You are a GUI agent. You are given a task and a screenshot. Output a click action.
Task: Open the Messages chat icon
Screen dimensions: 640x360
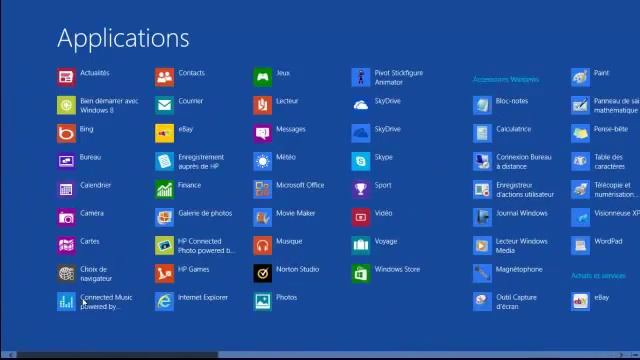[262, 133]
